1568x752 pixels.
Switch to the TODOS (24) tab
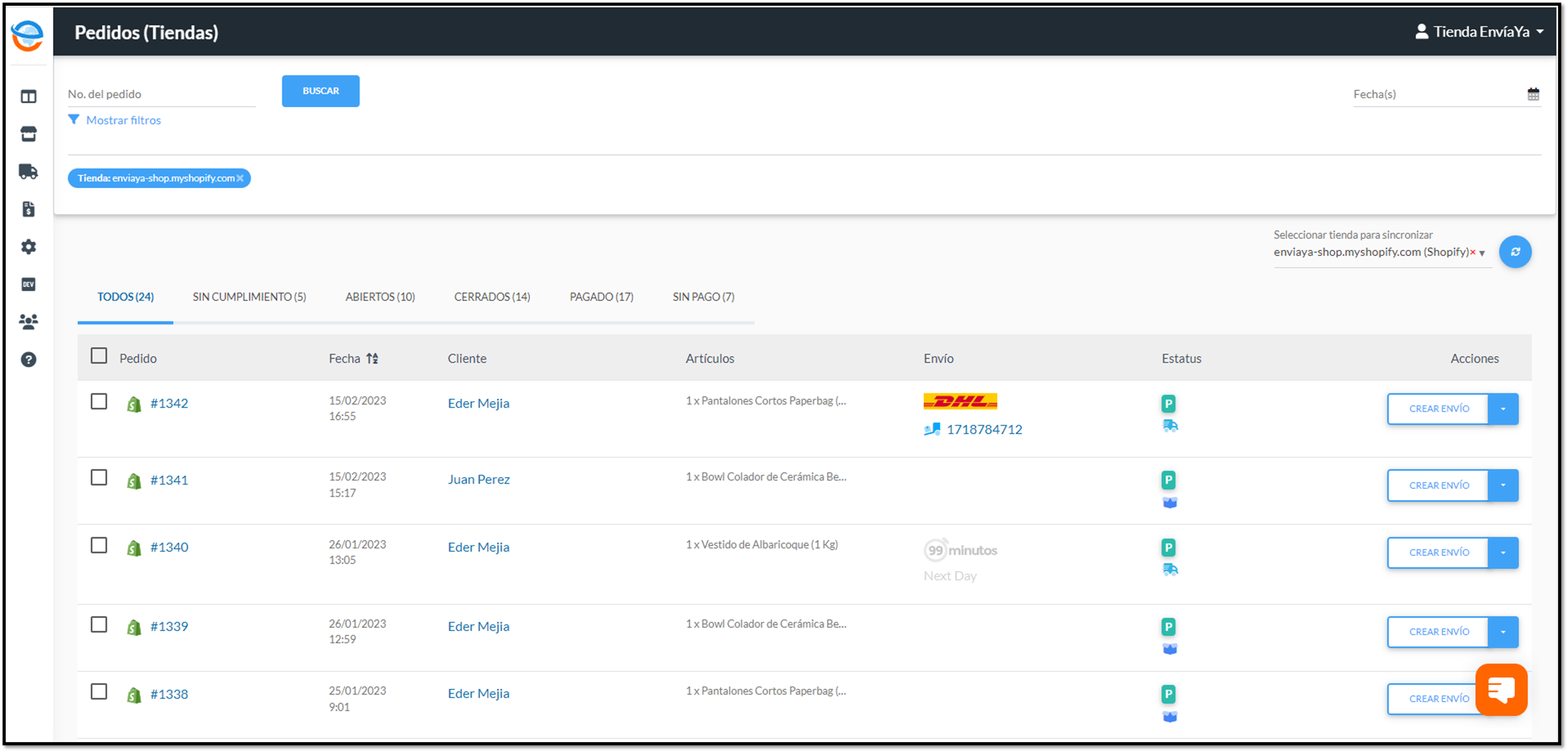(x=126, y=297)
